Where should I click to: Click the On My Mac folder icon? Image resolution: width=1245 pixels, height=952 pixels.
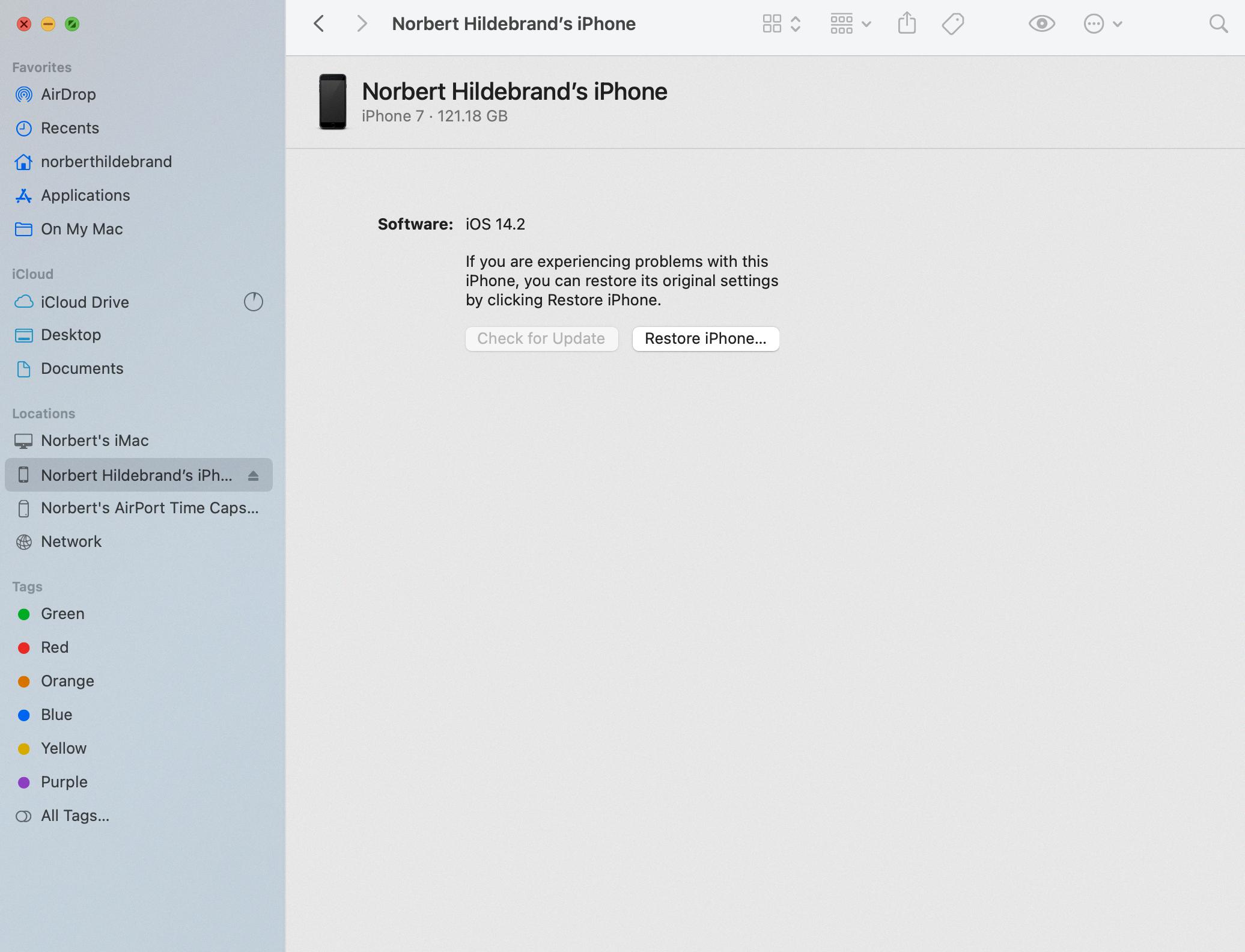click(x=23, y=229)
